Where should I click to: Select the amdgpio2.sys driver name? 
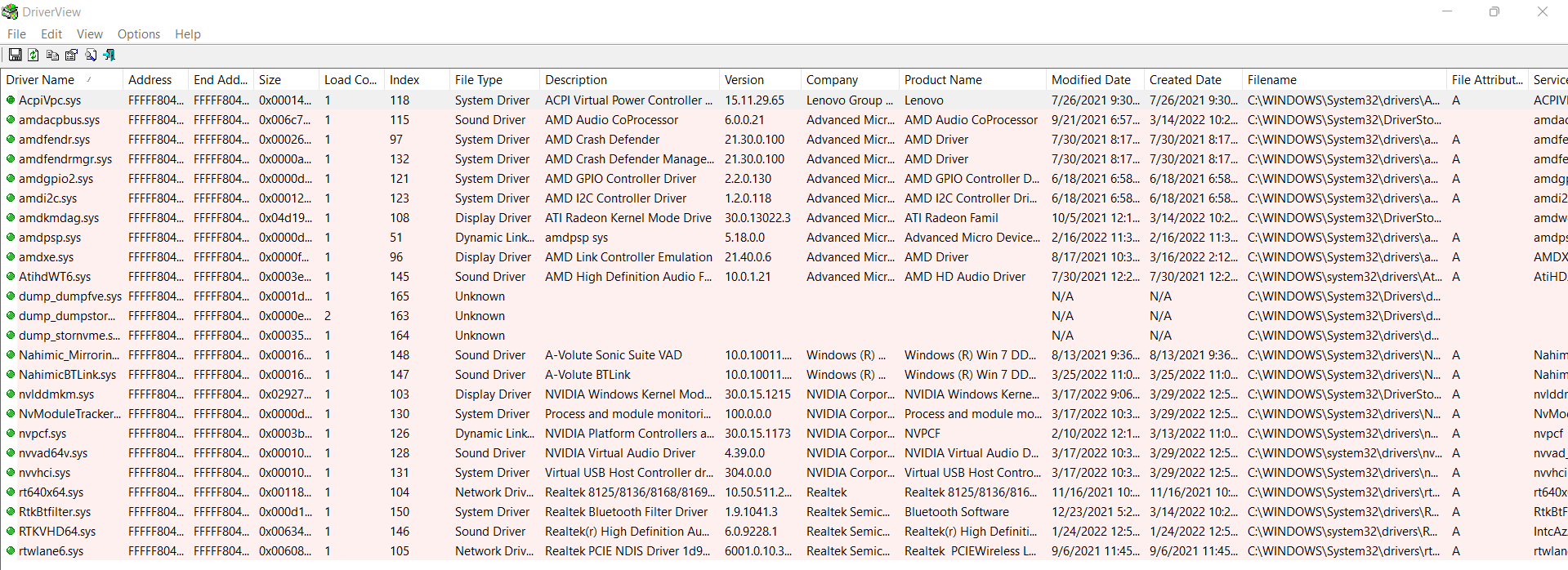56,179
